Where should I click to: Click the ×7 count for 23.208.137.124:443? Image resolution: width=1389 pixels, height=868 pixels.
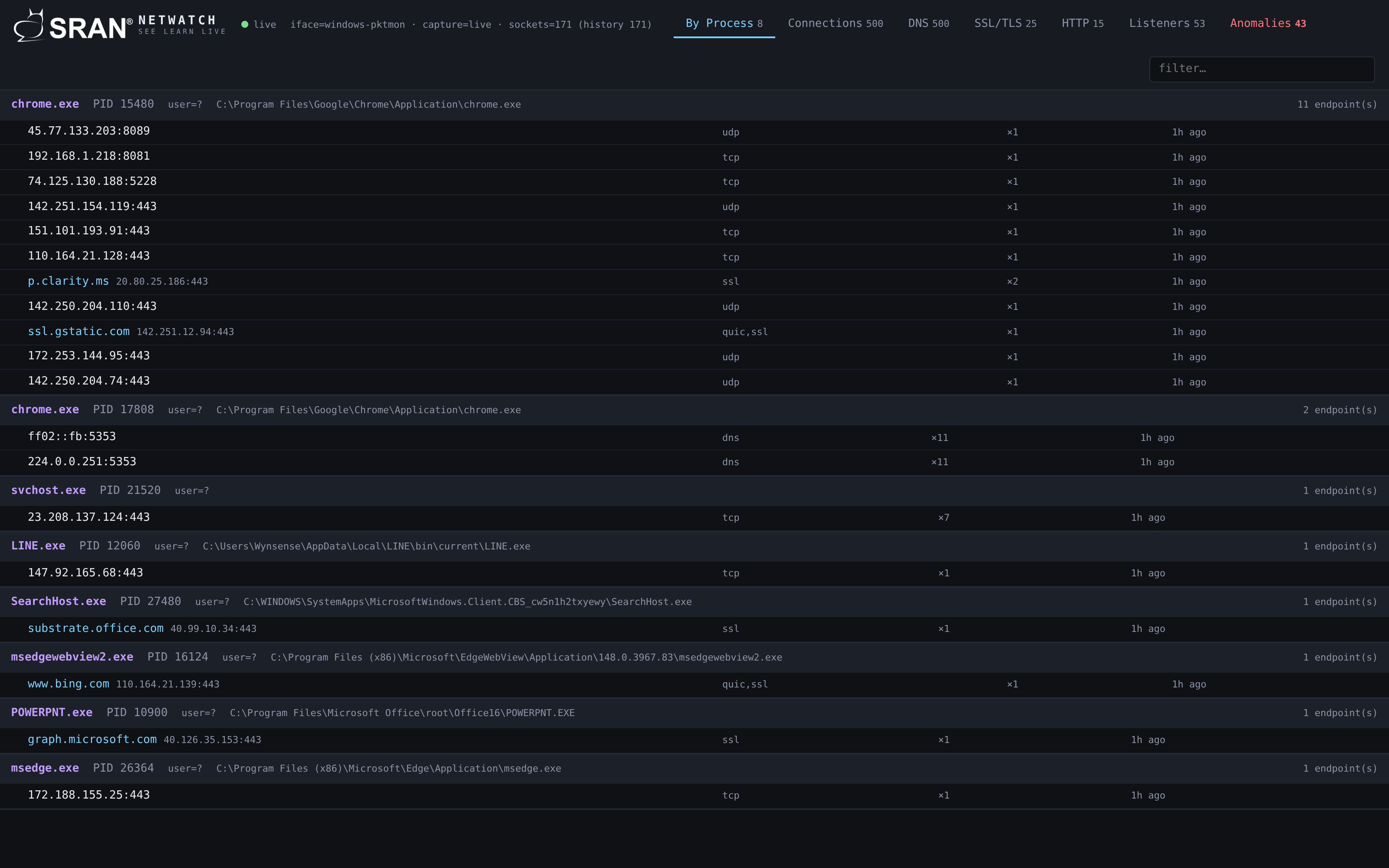coord(944,518)
